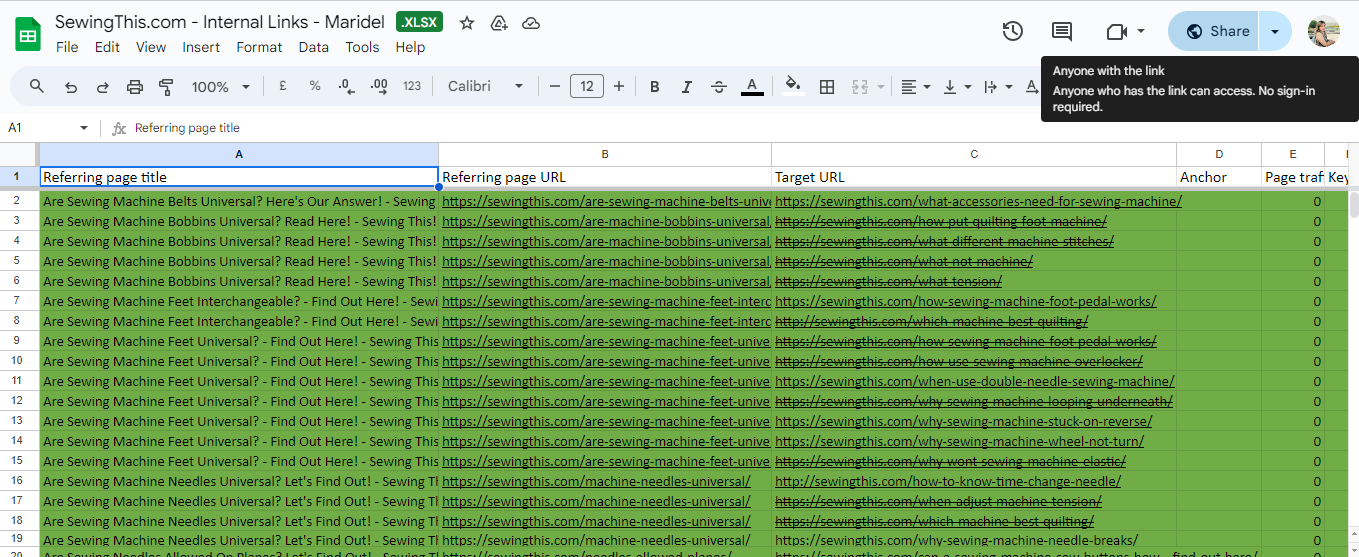Open the account profile picture
Image resolution: width=1359 pixels, height=557 pixels.
tap(1323, 31)
